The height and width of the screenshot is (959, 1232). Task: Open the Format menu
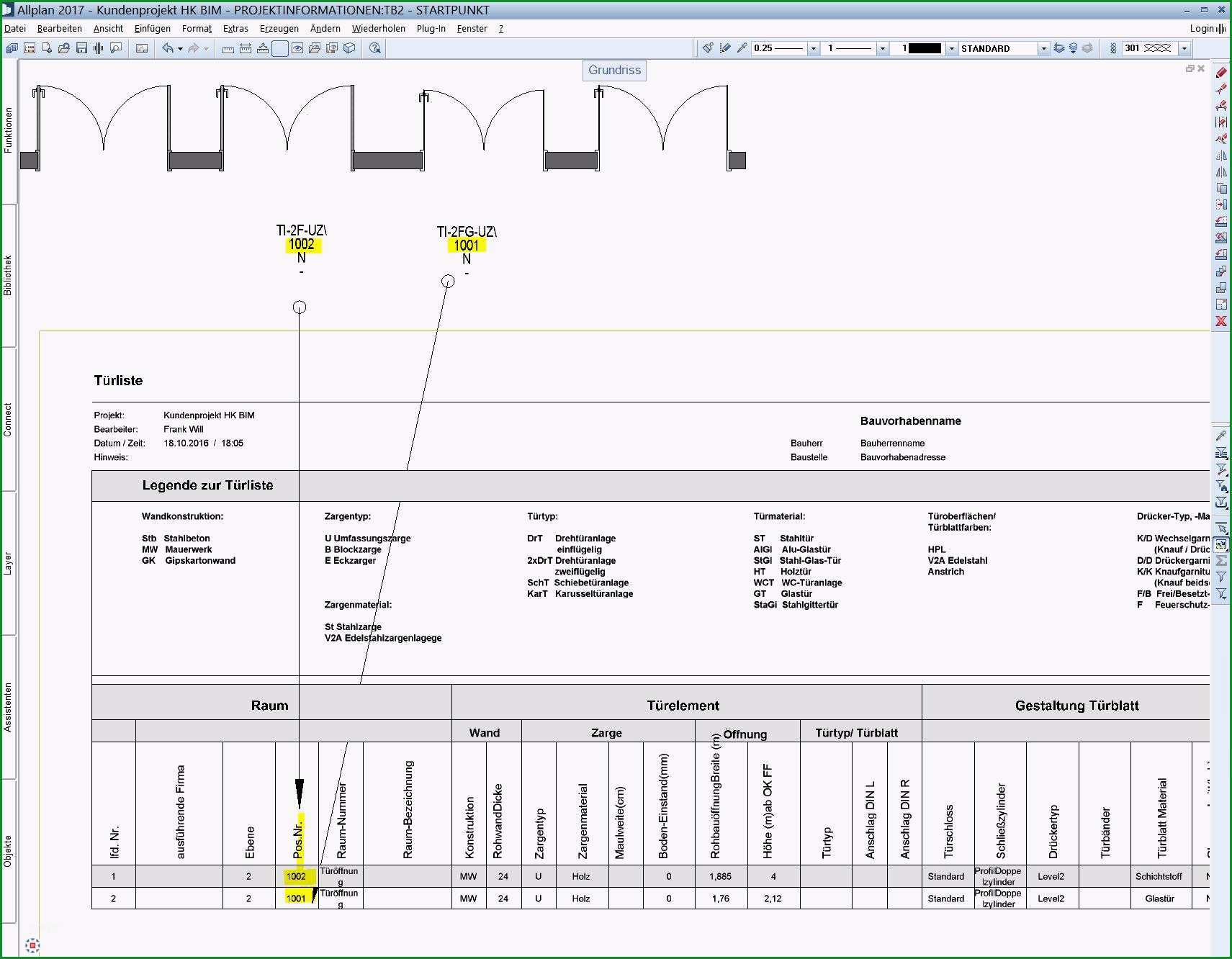197,29
